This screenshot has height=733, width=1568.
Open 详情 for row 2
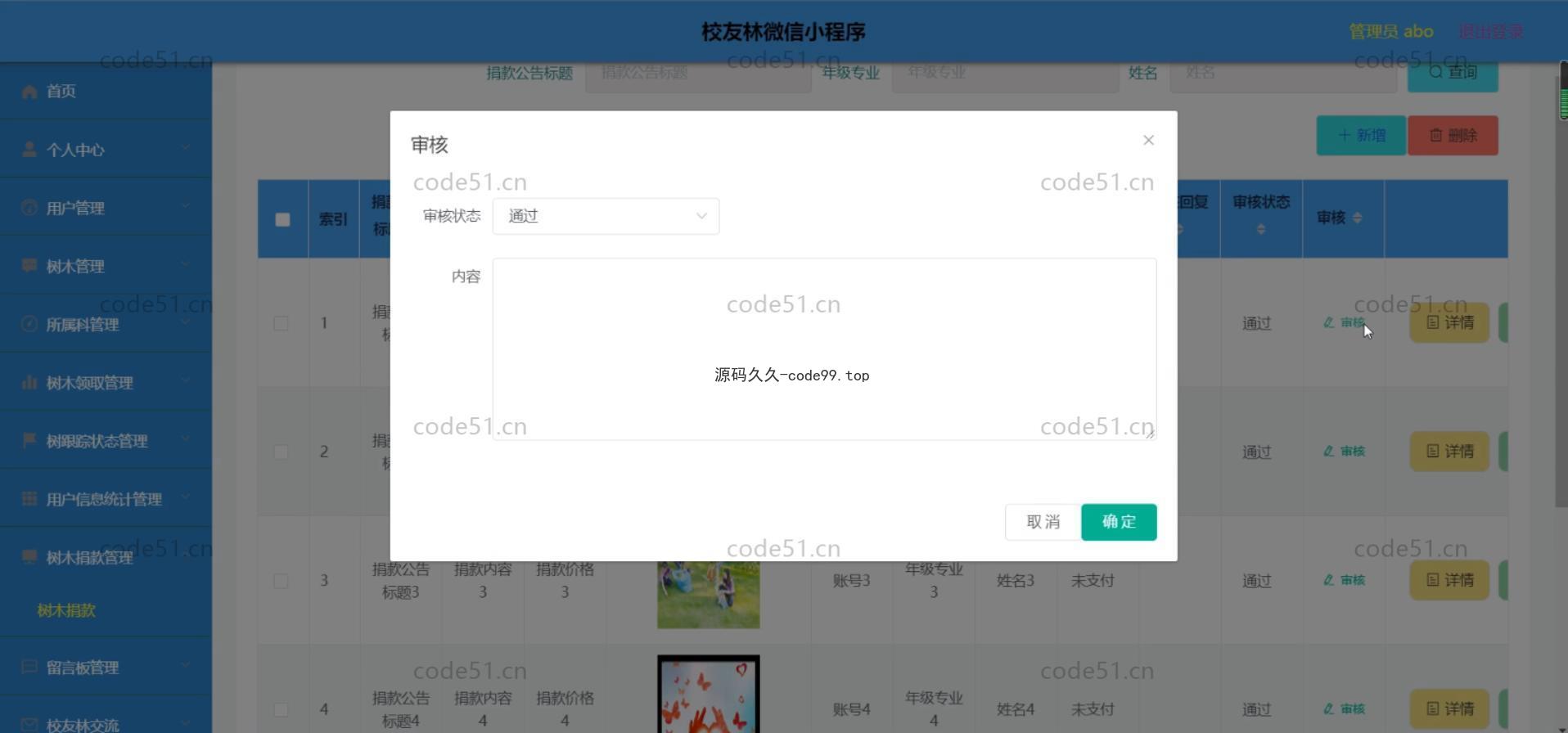pyautogui.click(x=1449, y=452)
